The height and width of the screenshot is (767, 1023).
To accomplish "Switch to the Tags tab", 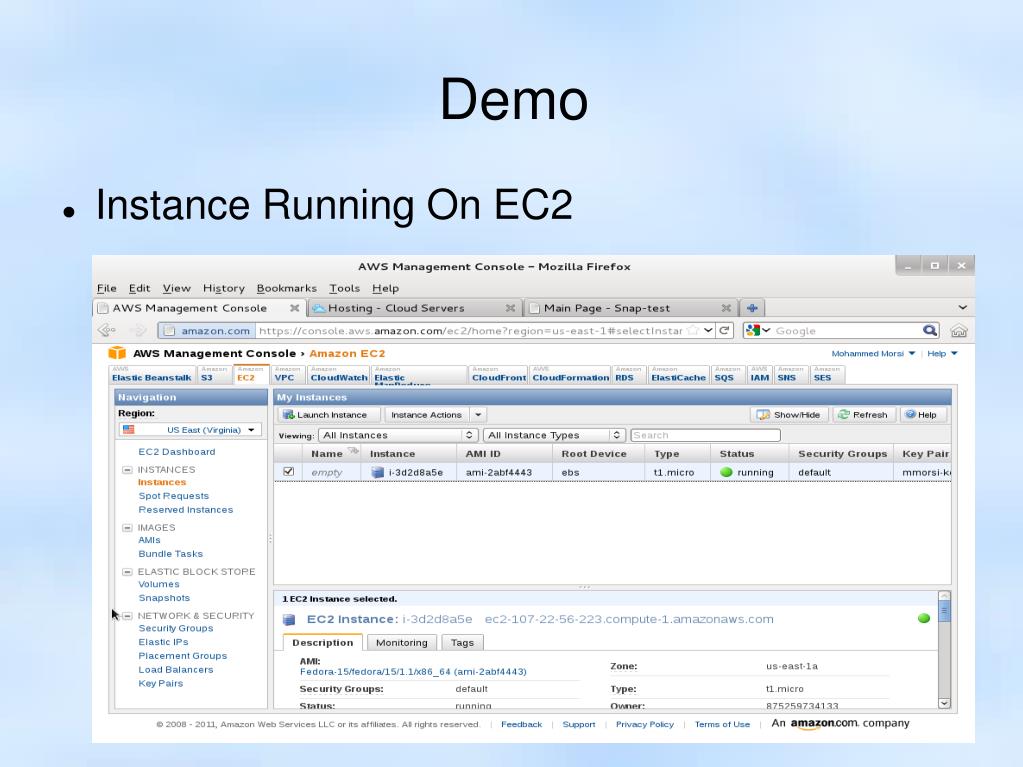I will (x=462, y=642).
